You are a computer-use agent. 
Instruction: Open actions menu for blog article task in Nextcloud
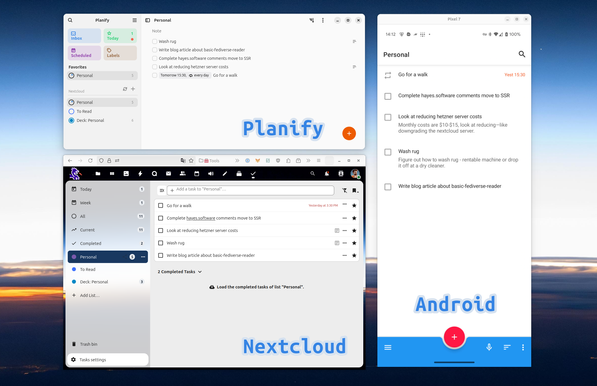point(345,255)
